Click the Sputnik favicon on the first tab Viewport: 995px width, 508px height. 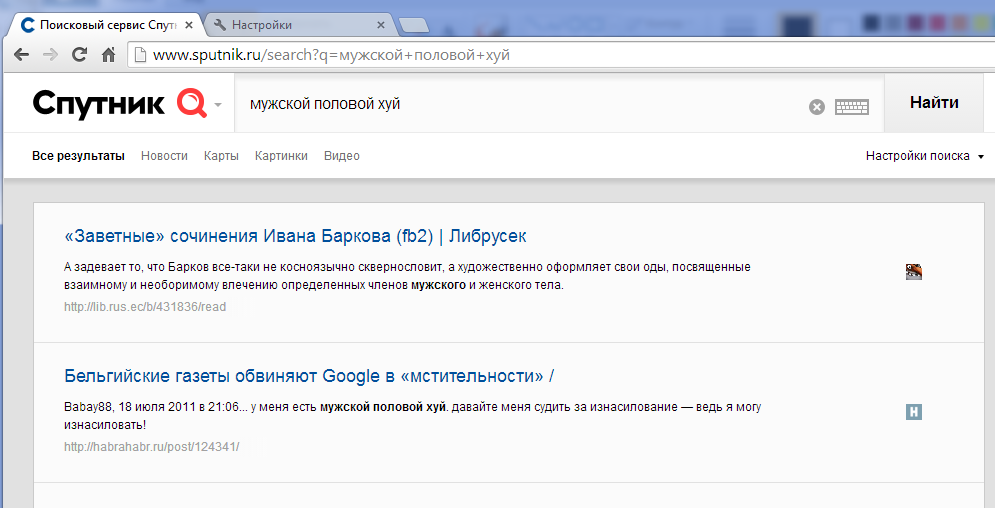[x=27, y=25]
